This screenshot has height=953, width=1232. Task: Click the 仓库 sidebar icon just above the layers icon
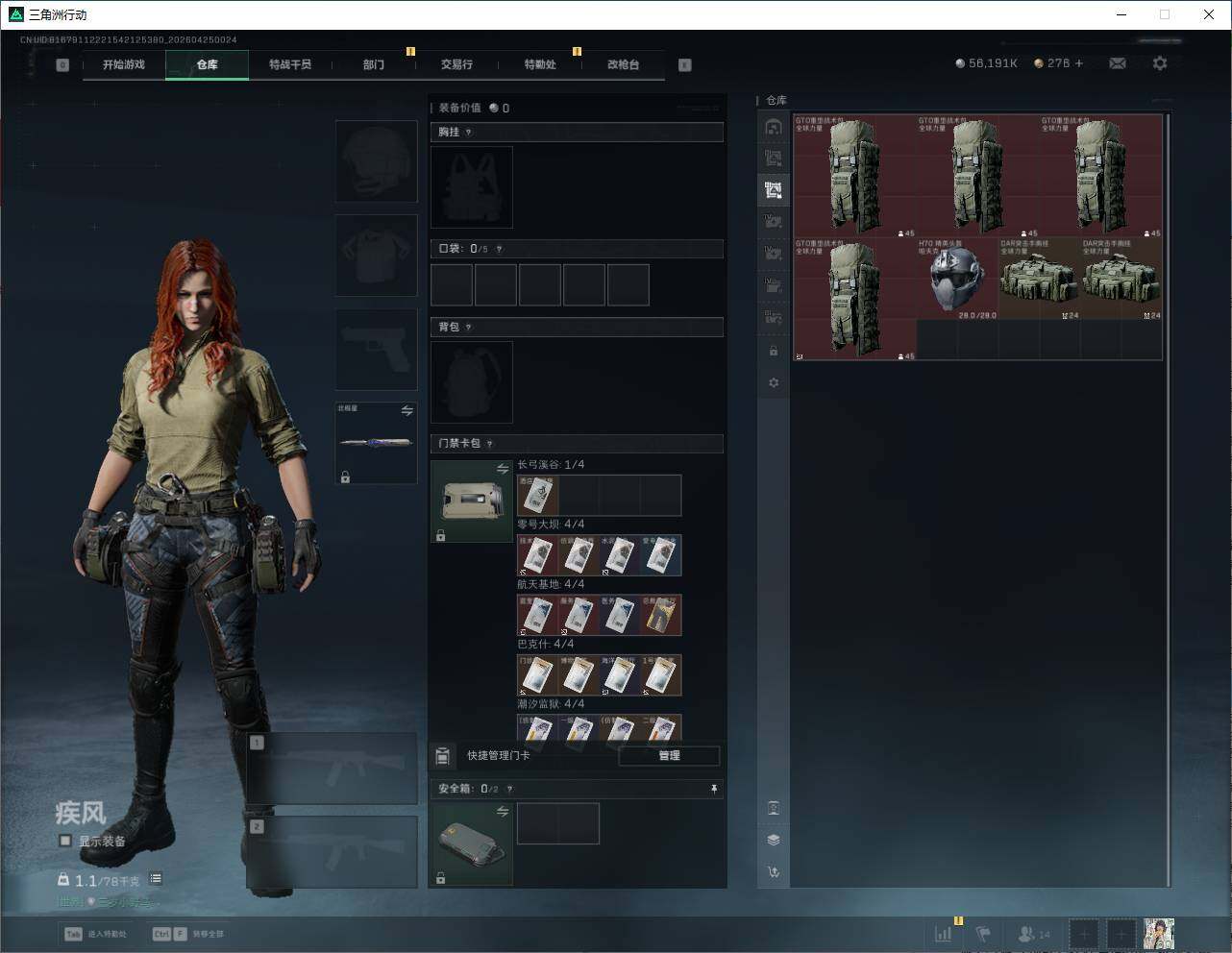774,808
